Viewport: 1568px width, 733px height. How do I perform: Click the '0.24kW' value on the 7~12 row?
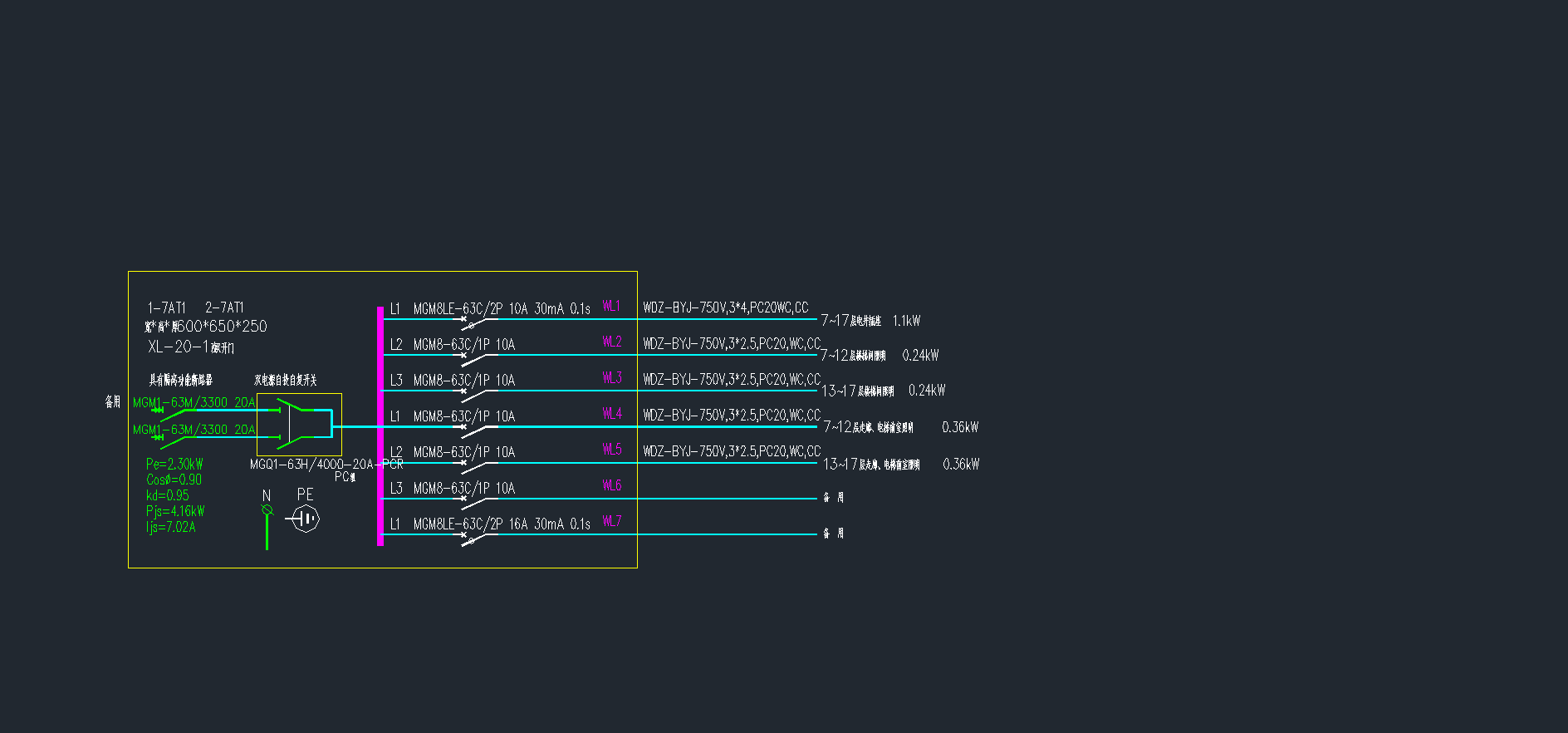tap(920, 356)
